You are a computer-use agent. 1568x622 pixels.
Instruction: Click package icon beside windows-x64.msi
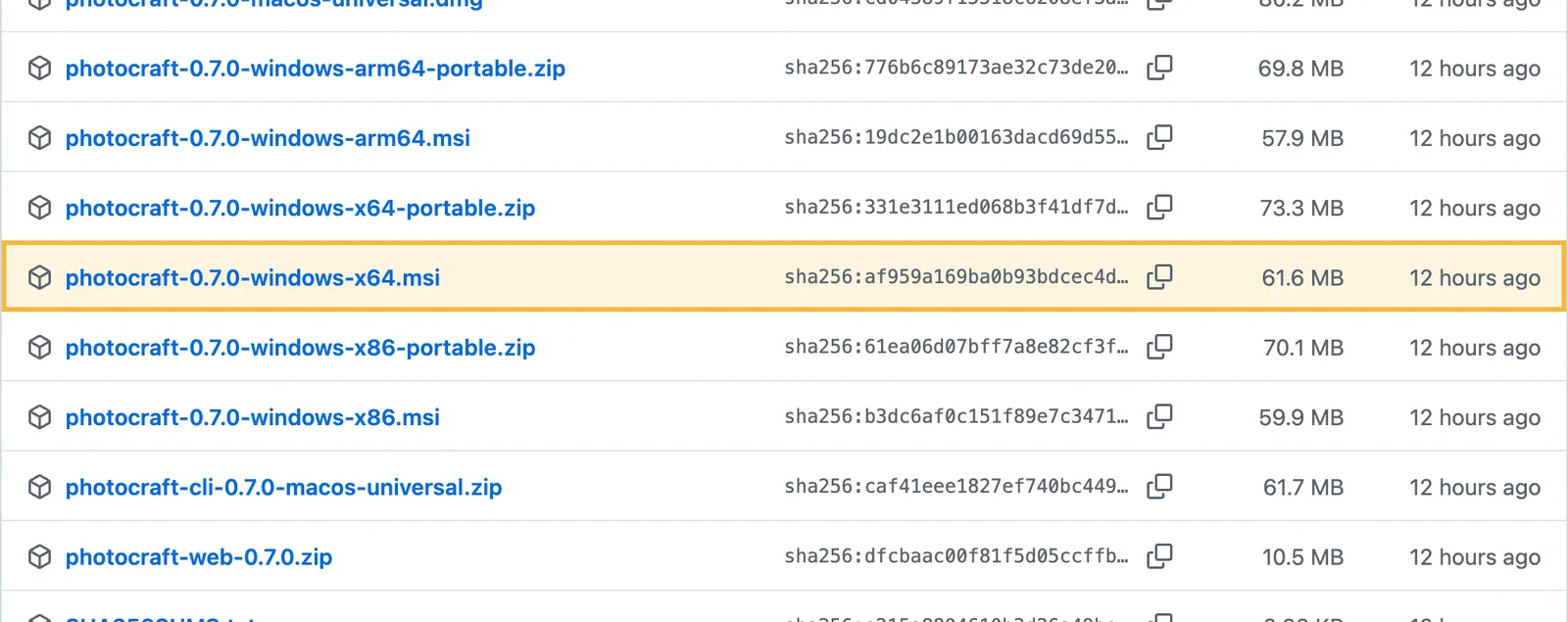coord(39,277)
